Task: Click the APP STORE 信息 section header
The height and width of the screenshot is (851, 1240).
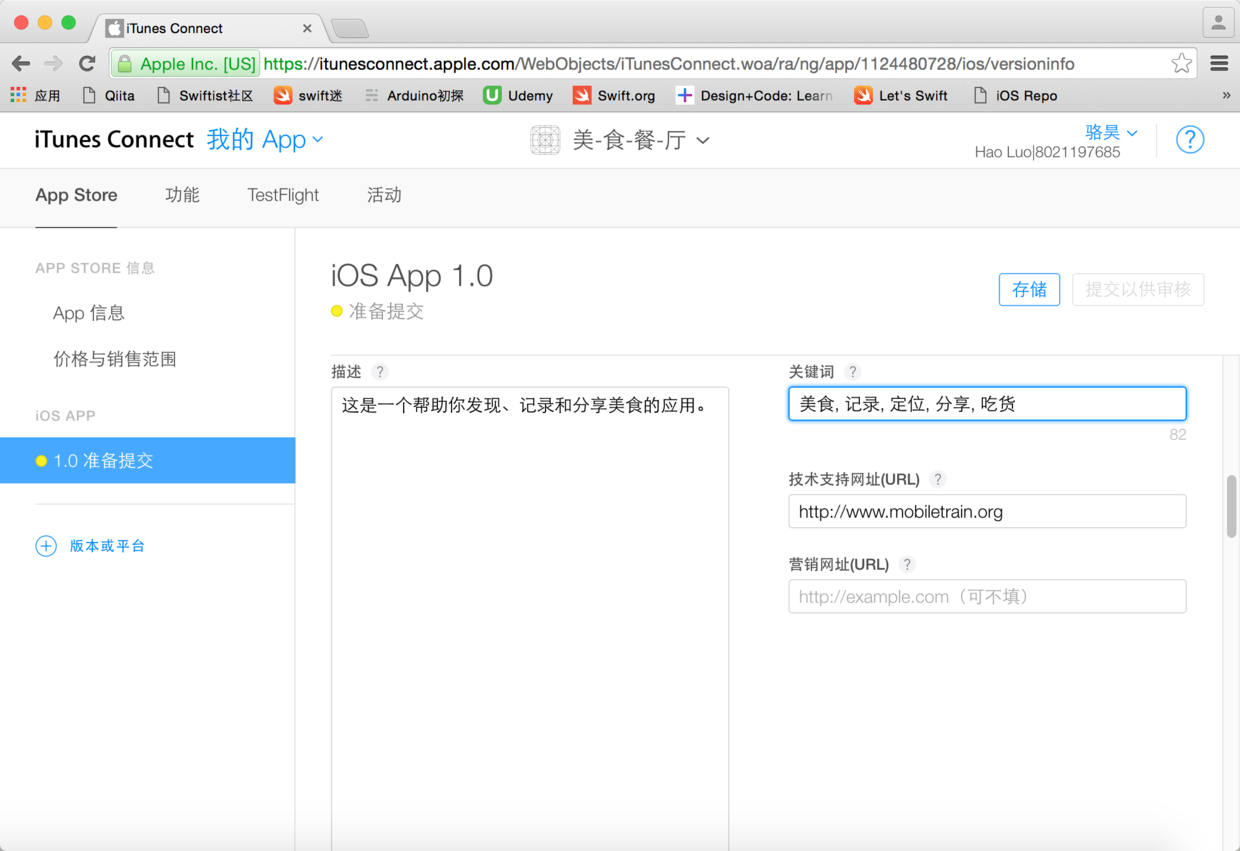Action: point(95,268)
